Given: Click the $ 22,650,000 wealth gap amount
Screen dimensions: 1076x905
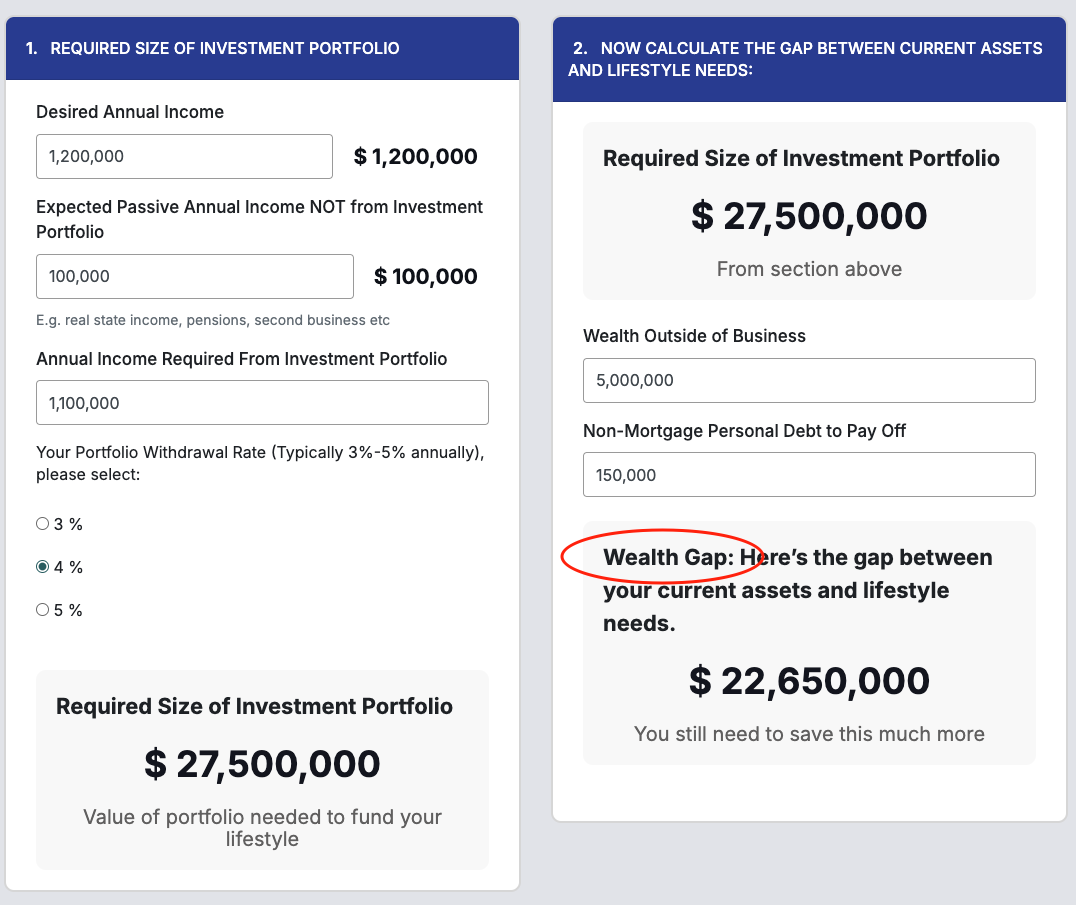Looking at the screenshot, I should pyautogui.click(x=809, y=681).
